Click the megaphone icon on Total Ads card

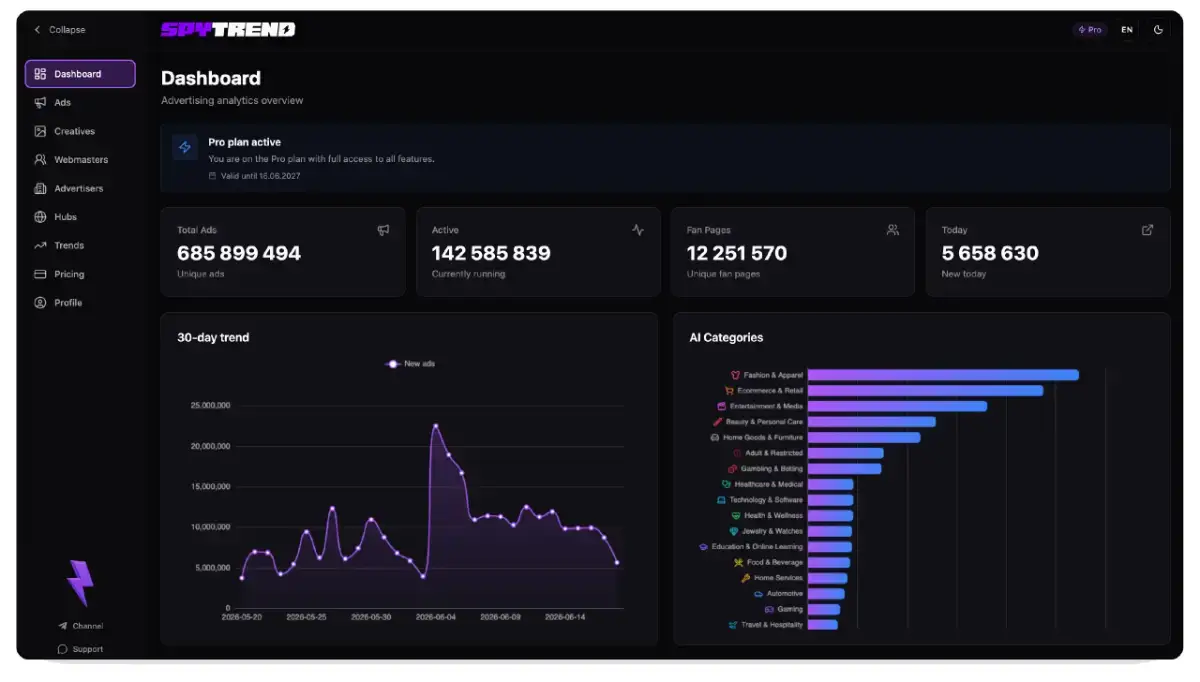tap(383, 230)
